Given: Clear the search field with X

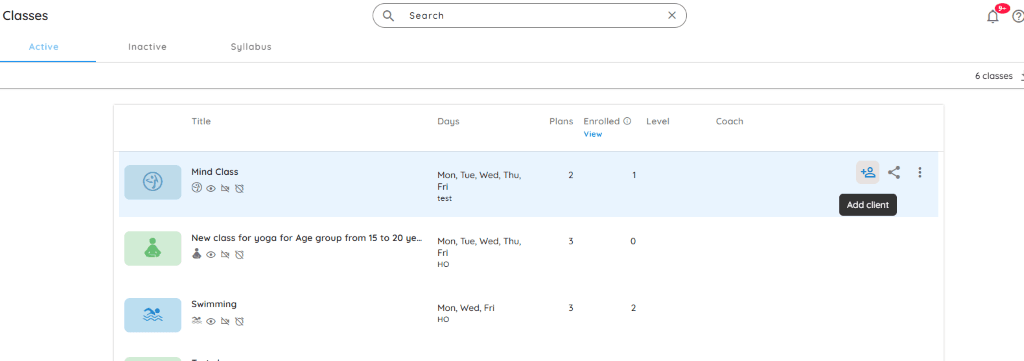Looking at the screenshot, I should click(x=672, y=16).
